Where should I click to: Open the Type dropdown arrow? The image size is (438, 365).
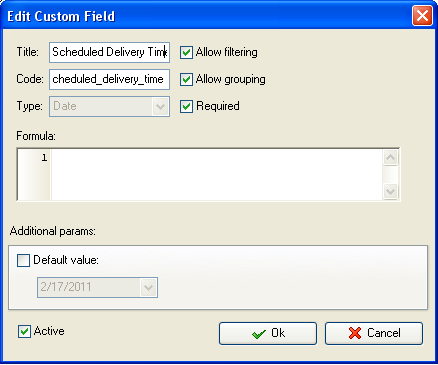tap(160, 107)
